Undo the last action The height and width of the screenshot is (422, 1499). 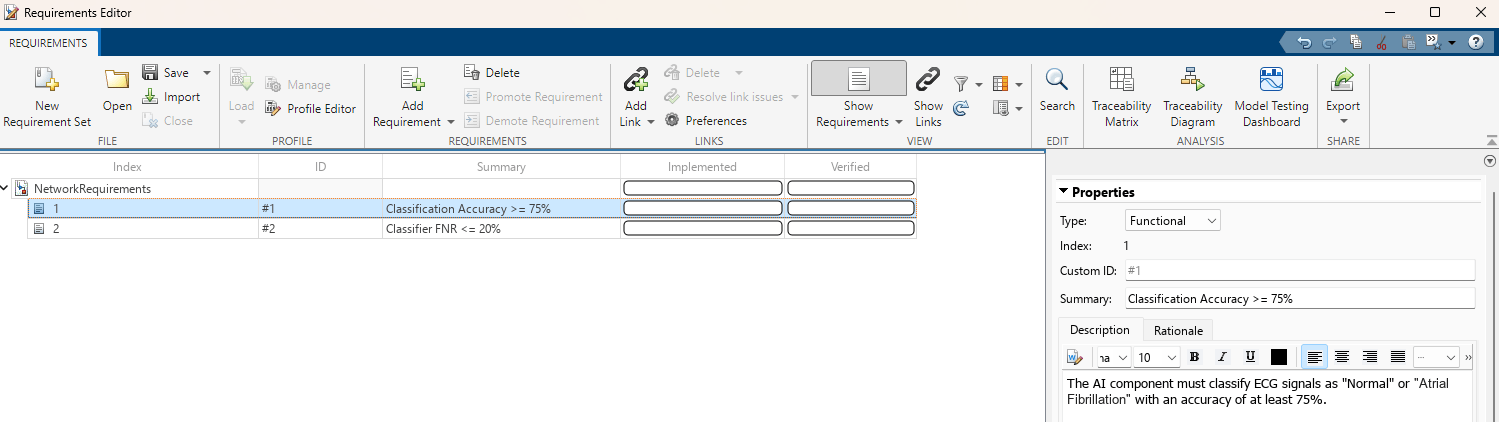coord(1304,42)
